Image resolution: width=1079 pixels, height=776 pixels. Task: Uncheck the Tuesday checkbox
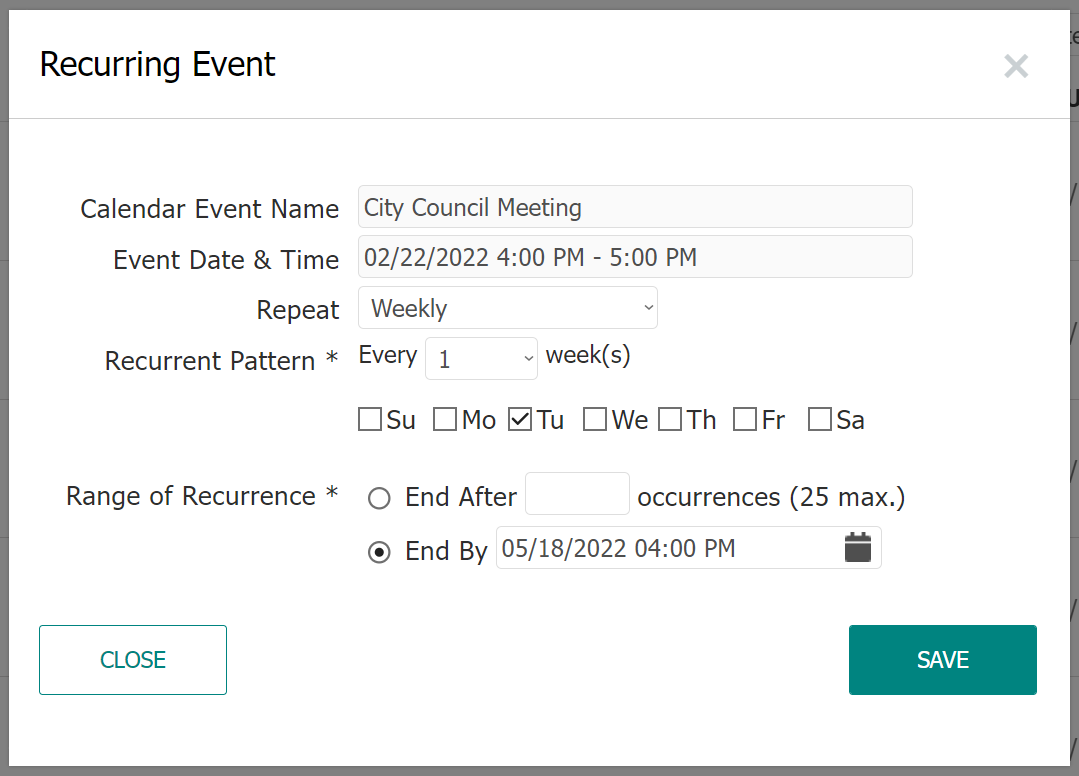coord(518,419)
